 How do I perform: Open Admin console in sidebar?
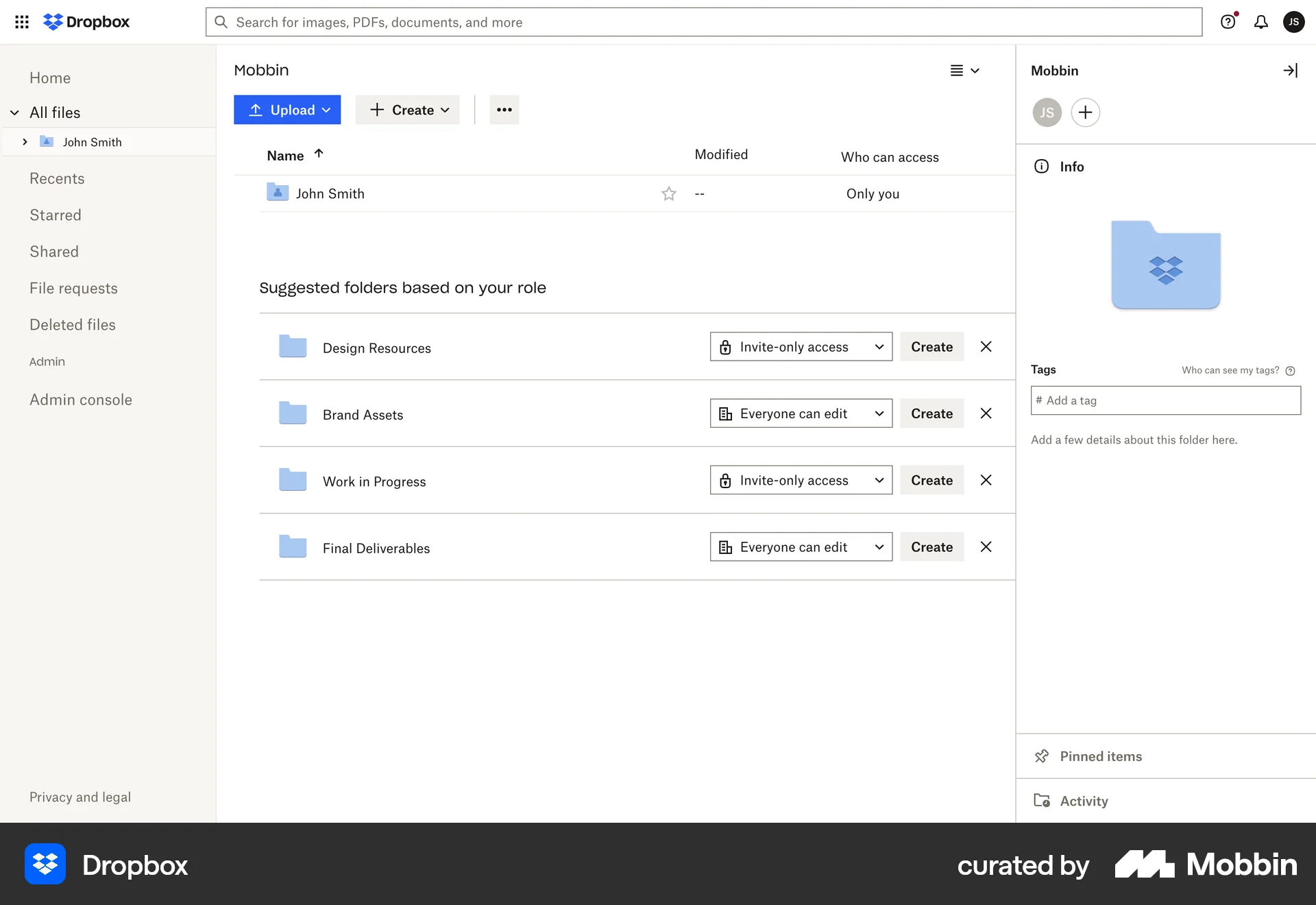click(81, 400)
